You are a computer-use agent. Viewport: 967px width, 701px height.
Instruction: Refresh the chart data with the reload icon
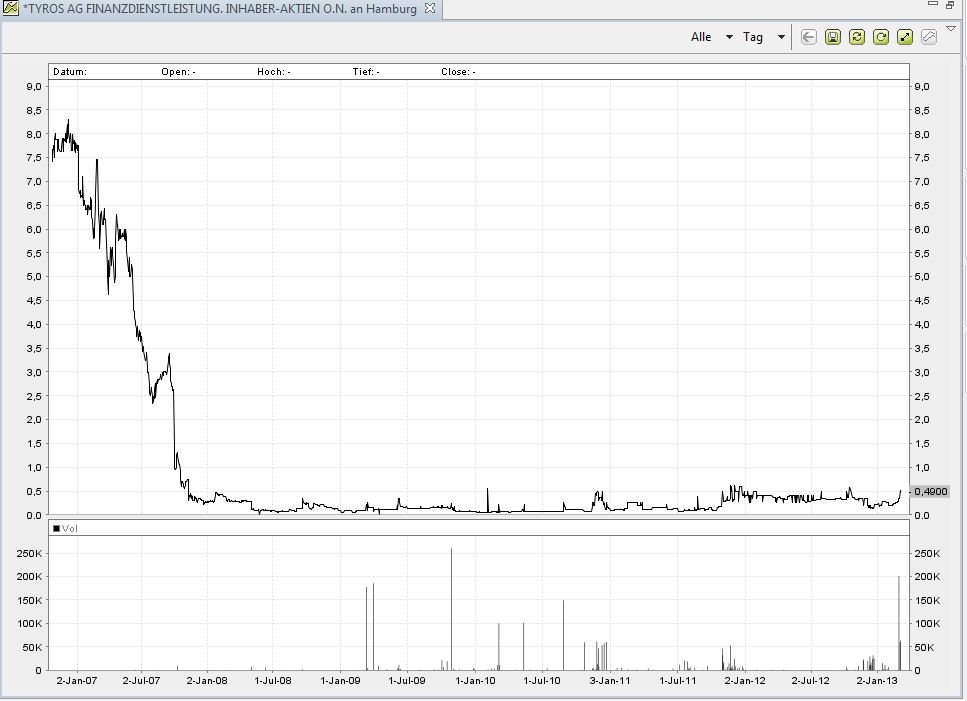856,36
